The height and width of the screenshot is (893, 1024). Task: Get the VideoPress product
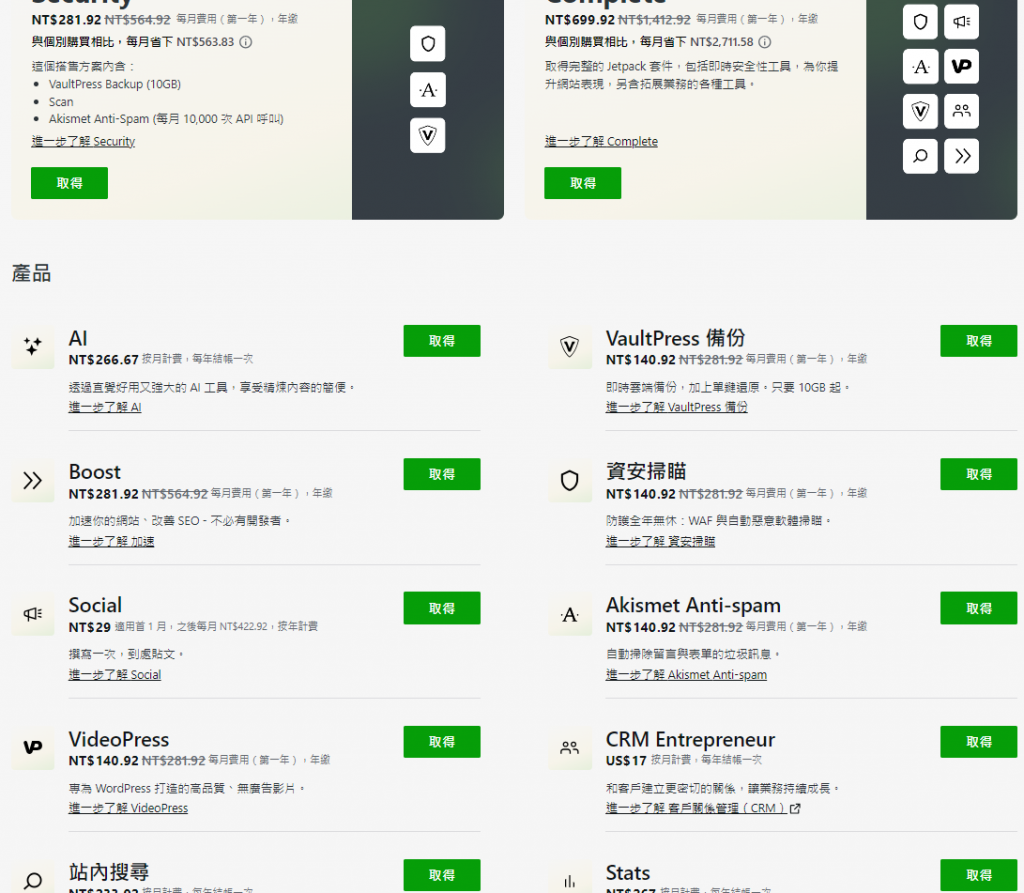(x=441, y=741)
